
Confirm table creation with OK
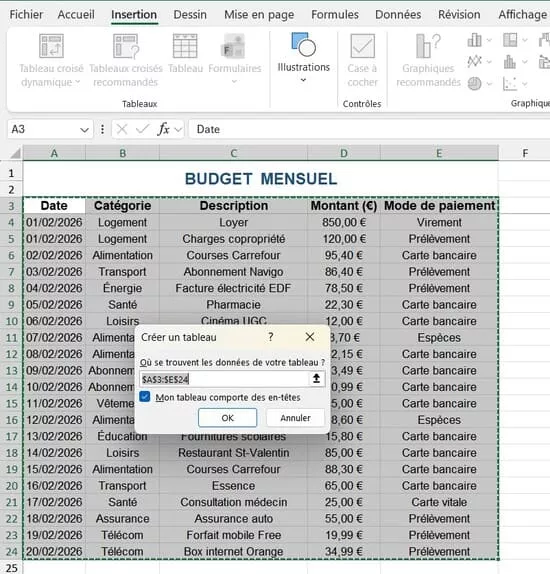(x=227, y=418)
